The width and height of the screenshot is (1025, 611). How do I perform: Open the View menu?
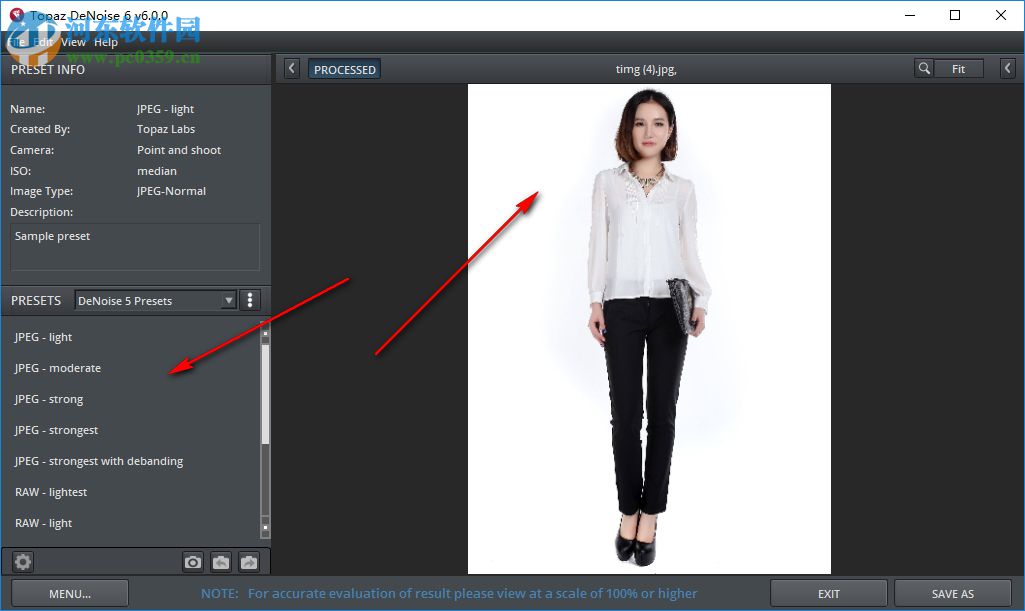pos(73,42)
